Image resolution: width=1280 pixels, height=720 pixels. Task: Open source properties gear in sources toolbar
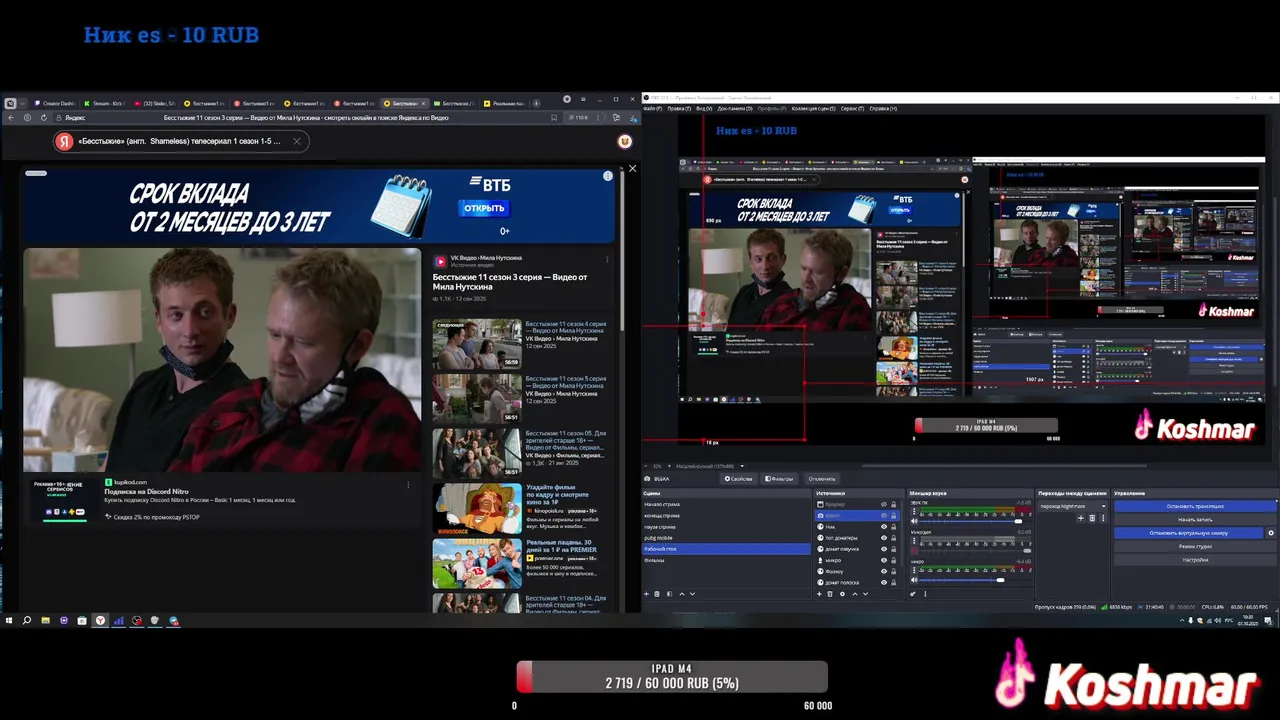click(842, 594)
